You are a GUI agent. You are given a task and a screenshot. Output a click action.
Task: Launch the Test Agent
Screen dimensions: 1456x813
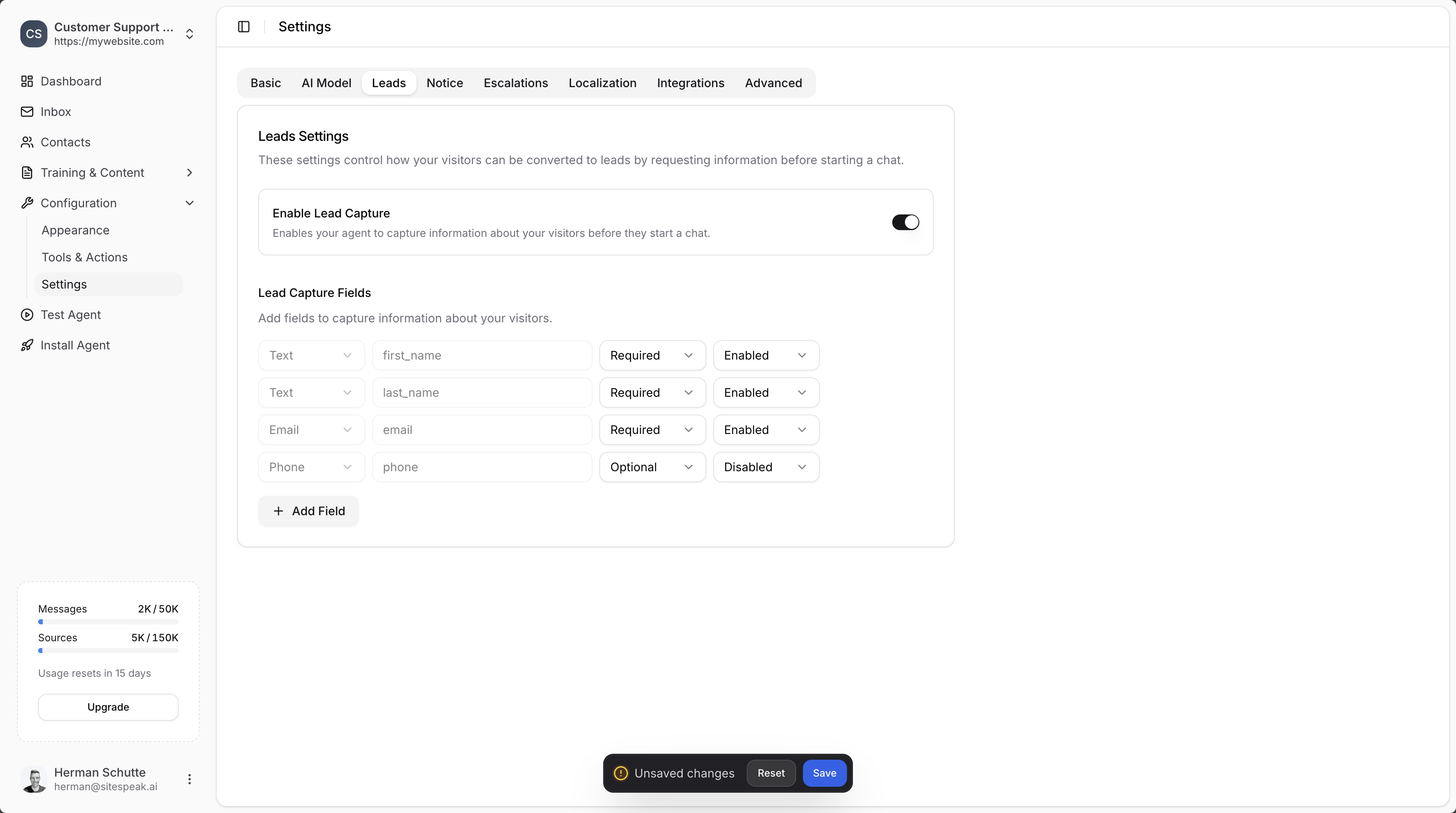click(x=70, y=315)
